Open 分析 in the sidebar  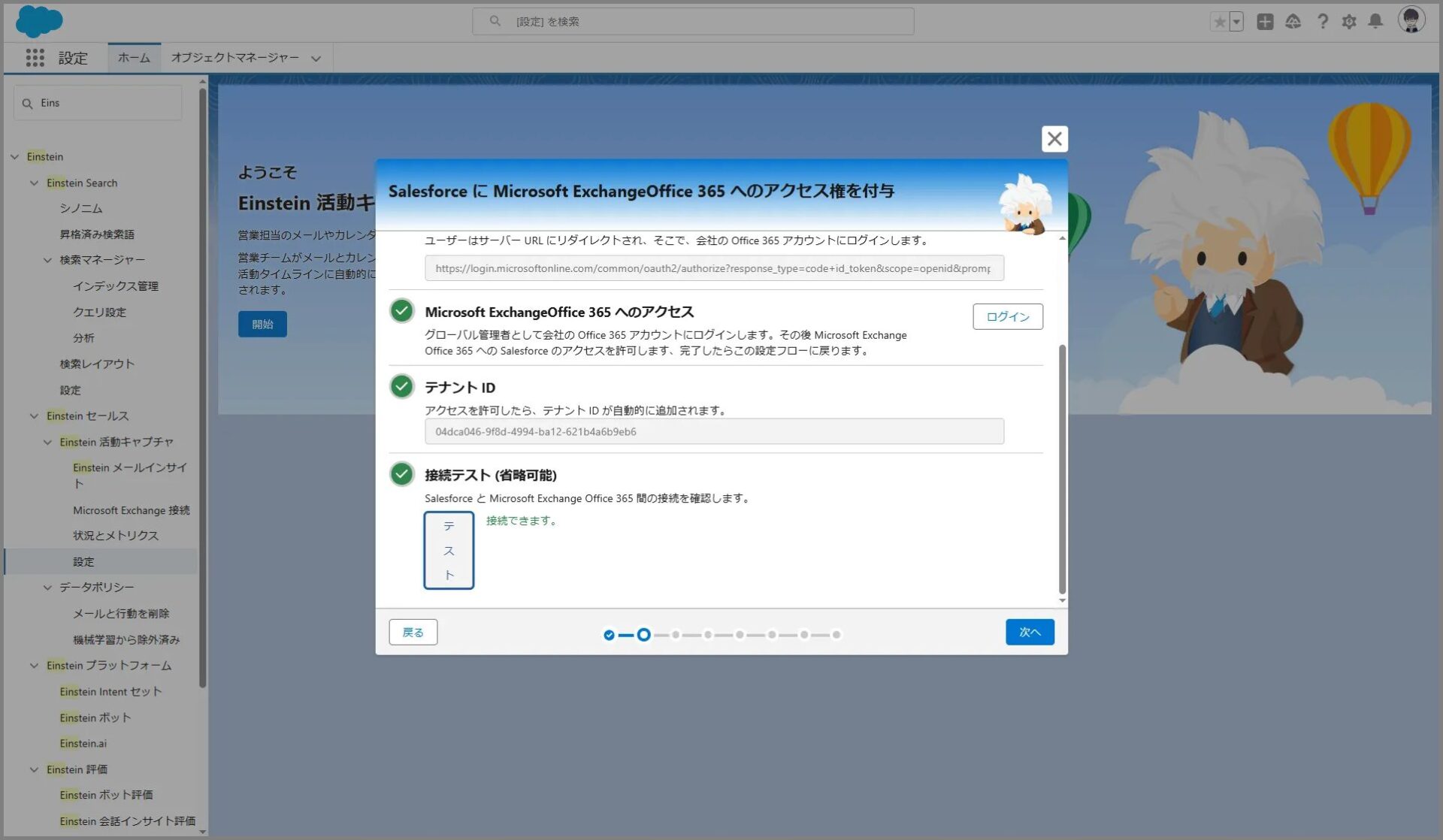point(83,338)
